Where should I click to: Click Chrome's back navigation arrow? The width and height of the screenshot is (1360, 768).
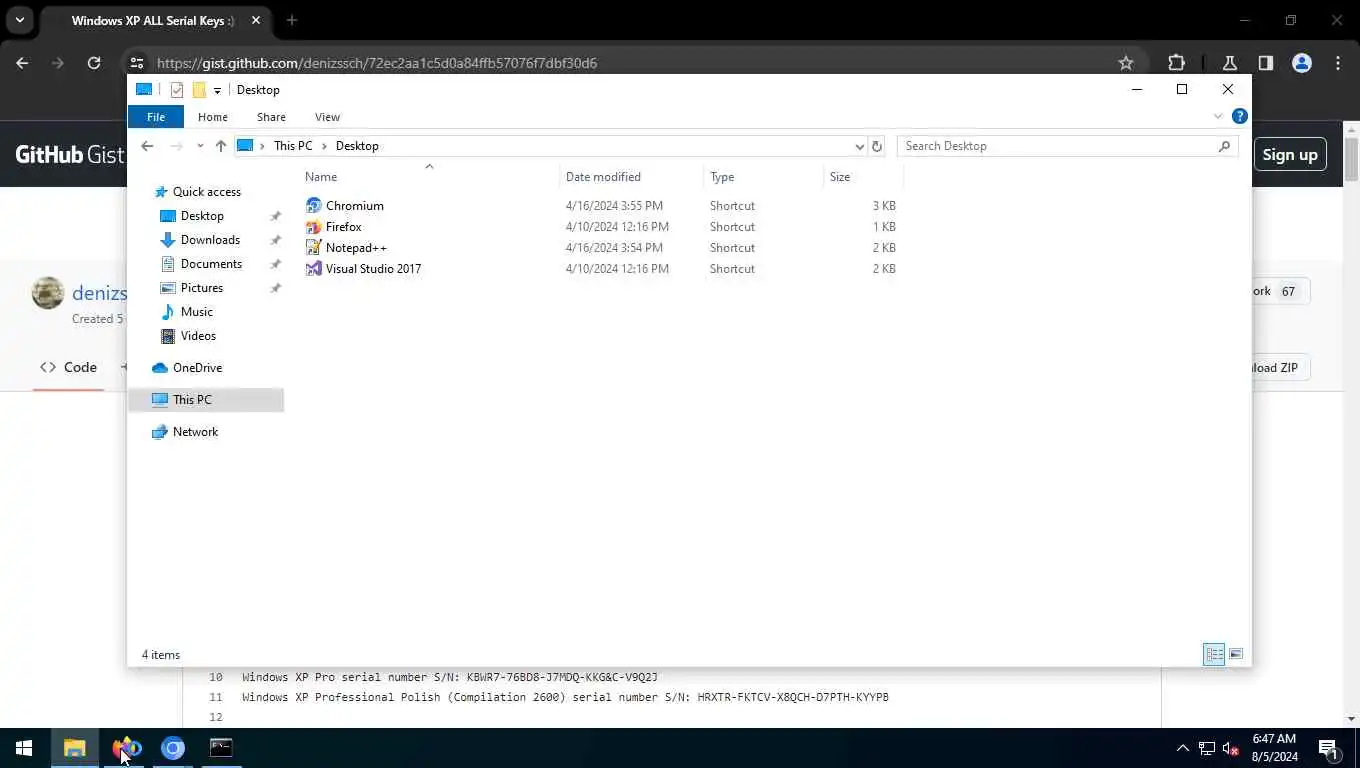coord(22,63)
